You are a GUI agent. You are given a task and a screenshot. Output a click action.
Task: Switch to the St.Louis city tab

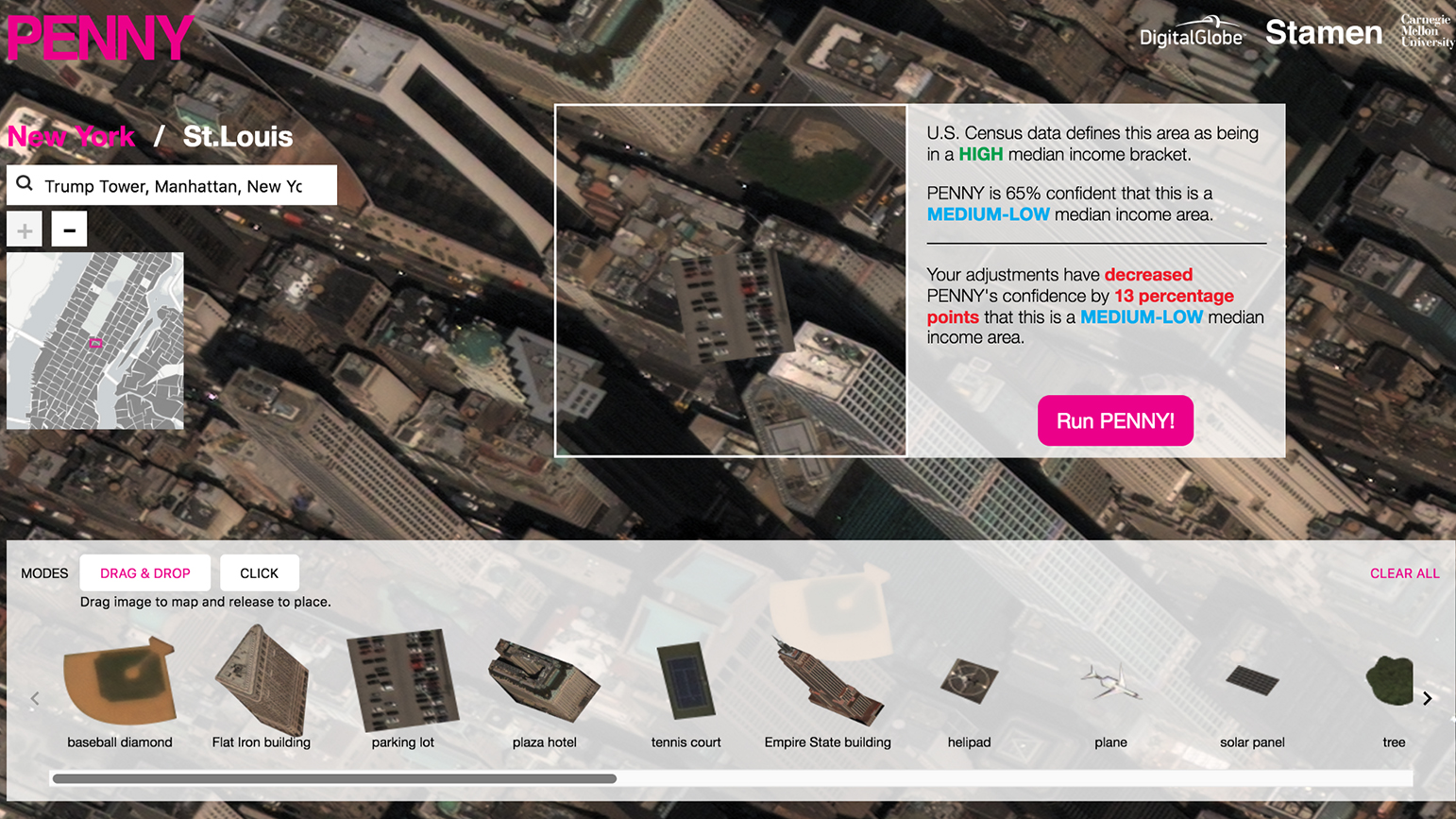point(238,137)
